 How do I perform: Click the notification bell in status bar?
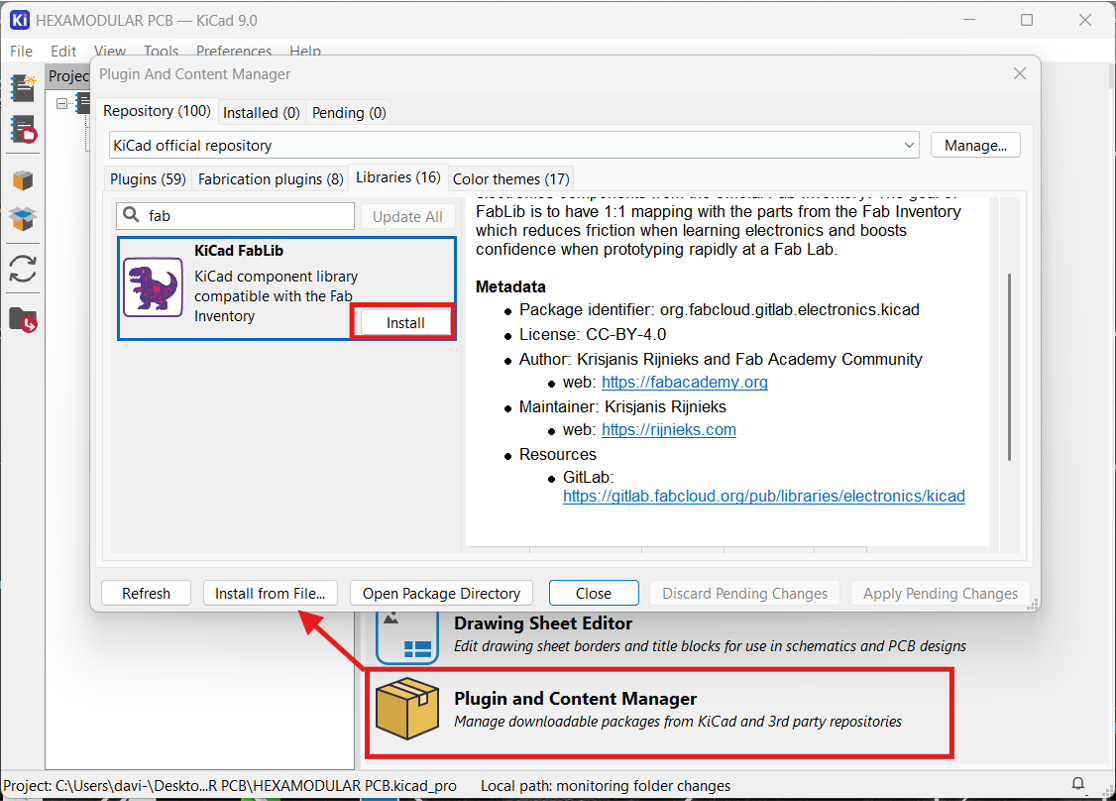1078,784
